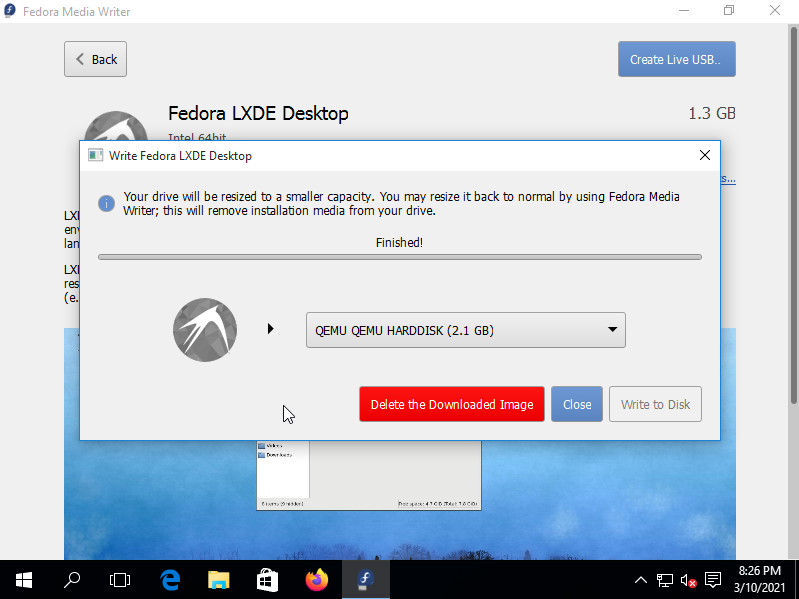Image resolution: width=799 pixels, height=599 pixels.
Task: Show hidden system tray icons
Action: (641, 580)
